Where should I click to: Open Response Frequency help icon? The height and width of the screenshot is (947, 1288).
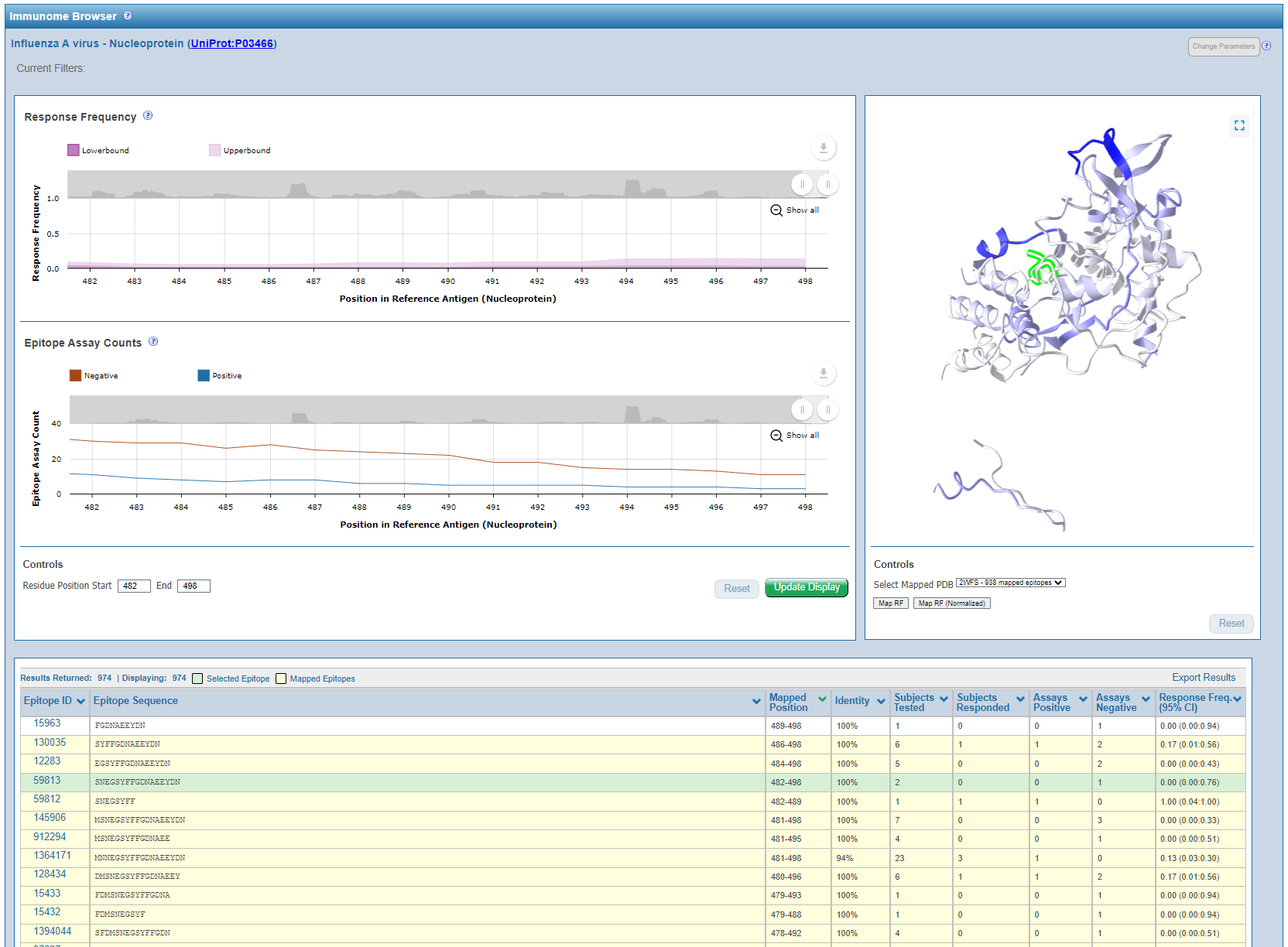(148, 115)
